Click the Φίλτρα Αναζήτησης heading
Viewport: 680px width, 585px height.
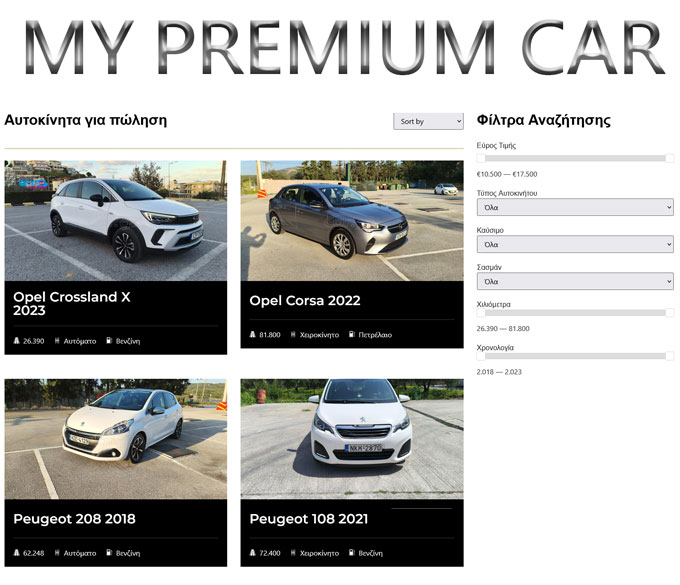[x=543, y=120]
